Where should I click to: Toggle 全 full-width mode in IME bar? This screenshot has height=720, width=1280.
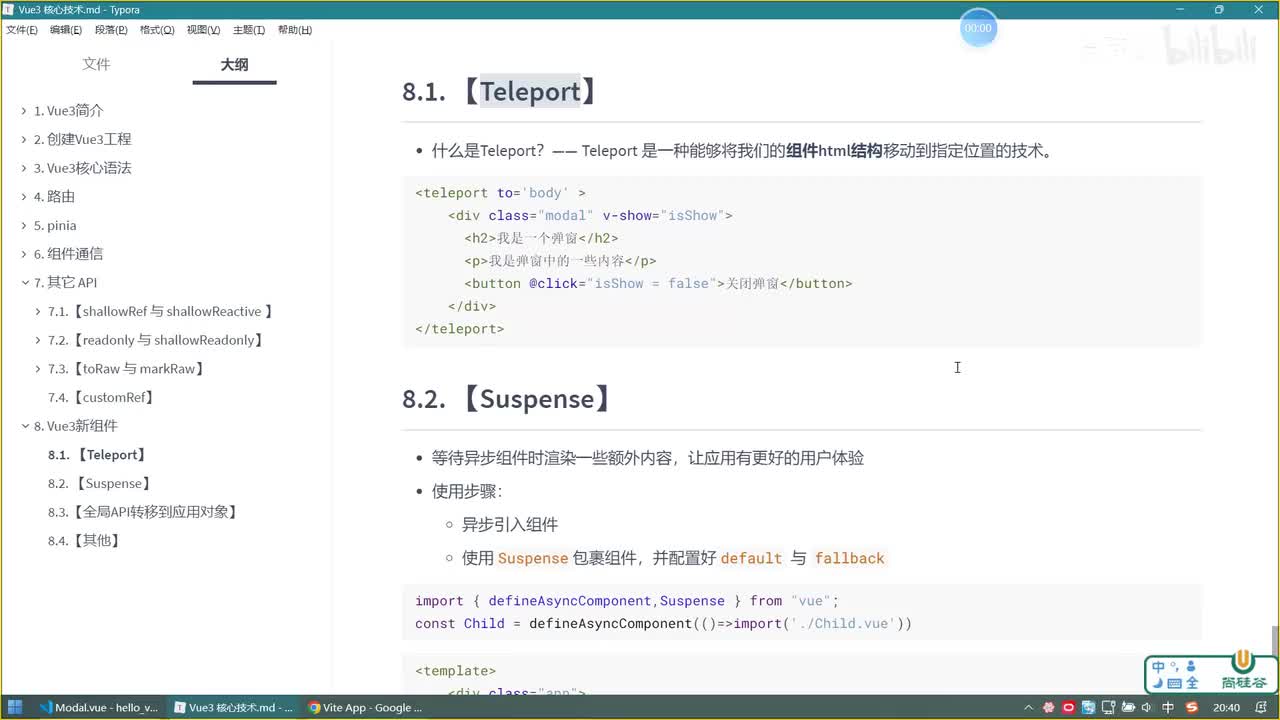[1190, 683]
